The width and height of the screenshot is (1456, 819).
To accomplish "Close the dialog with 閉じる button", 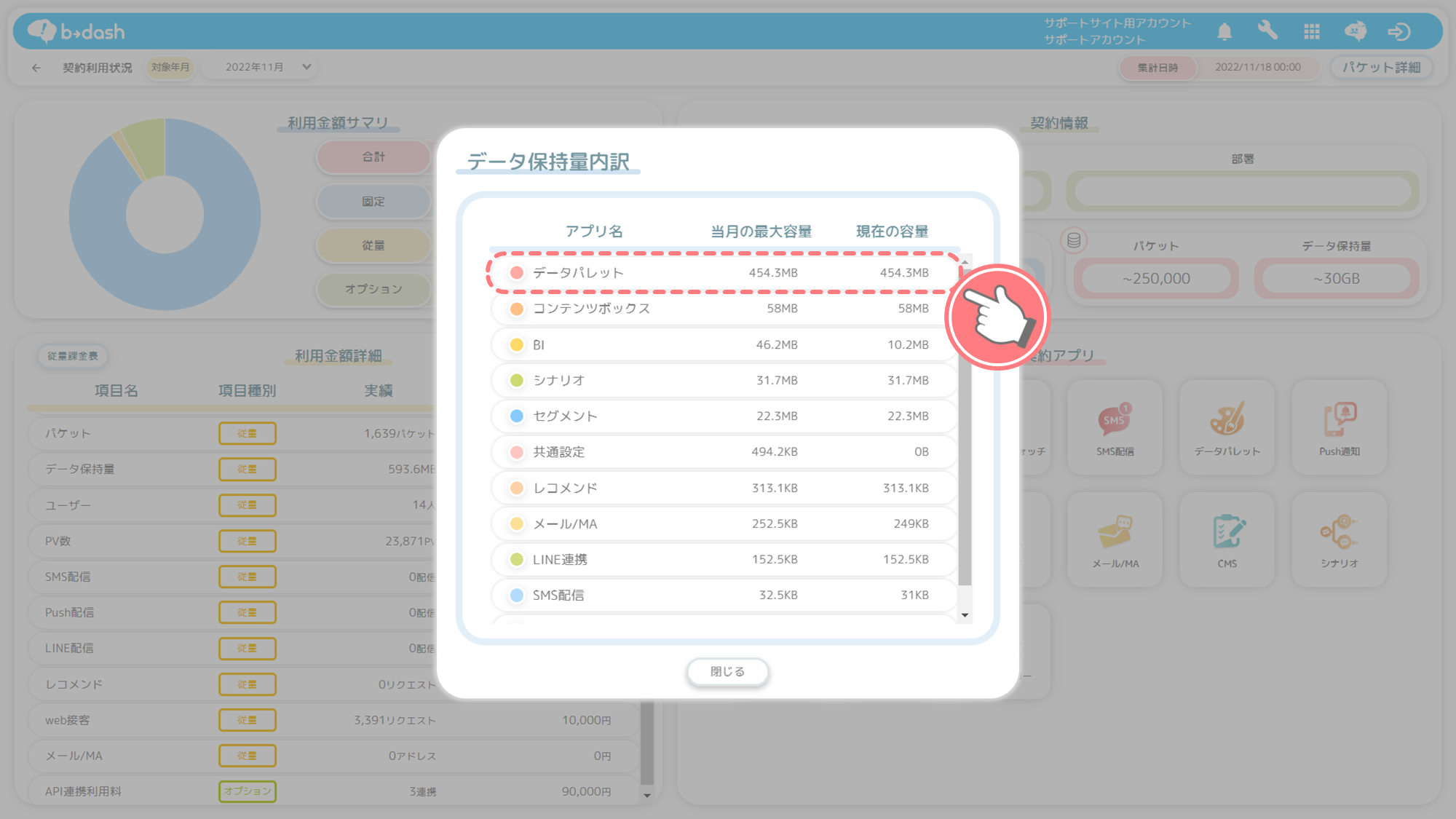I will pyautogui.click(x=727, y=671).
